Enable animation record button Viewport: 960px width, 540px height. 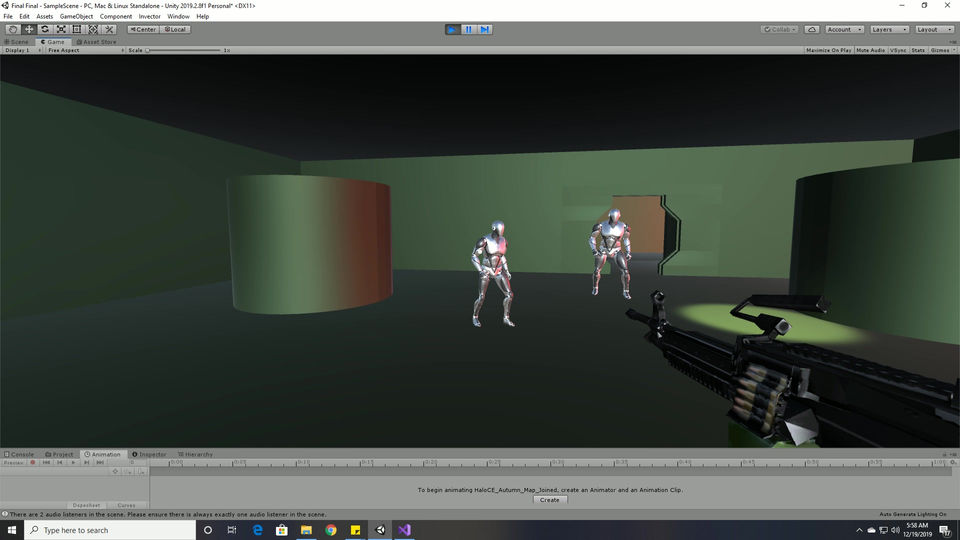pos(33,463)
